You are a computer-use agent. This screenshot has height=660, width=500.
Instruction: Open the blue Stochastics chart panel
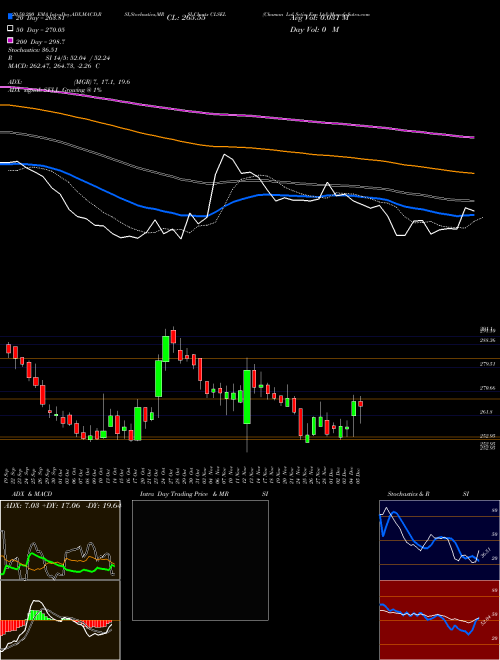coord(439,540)
